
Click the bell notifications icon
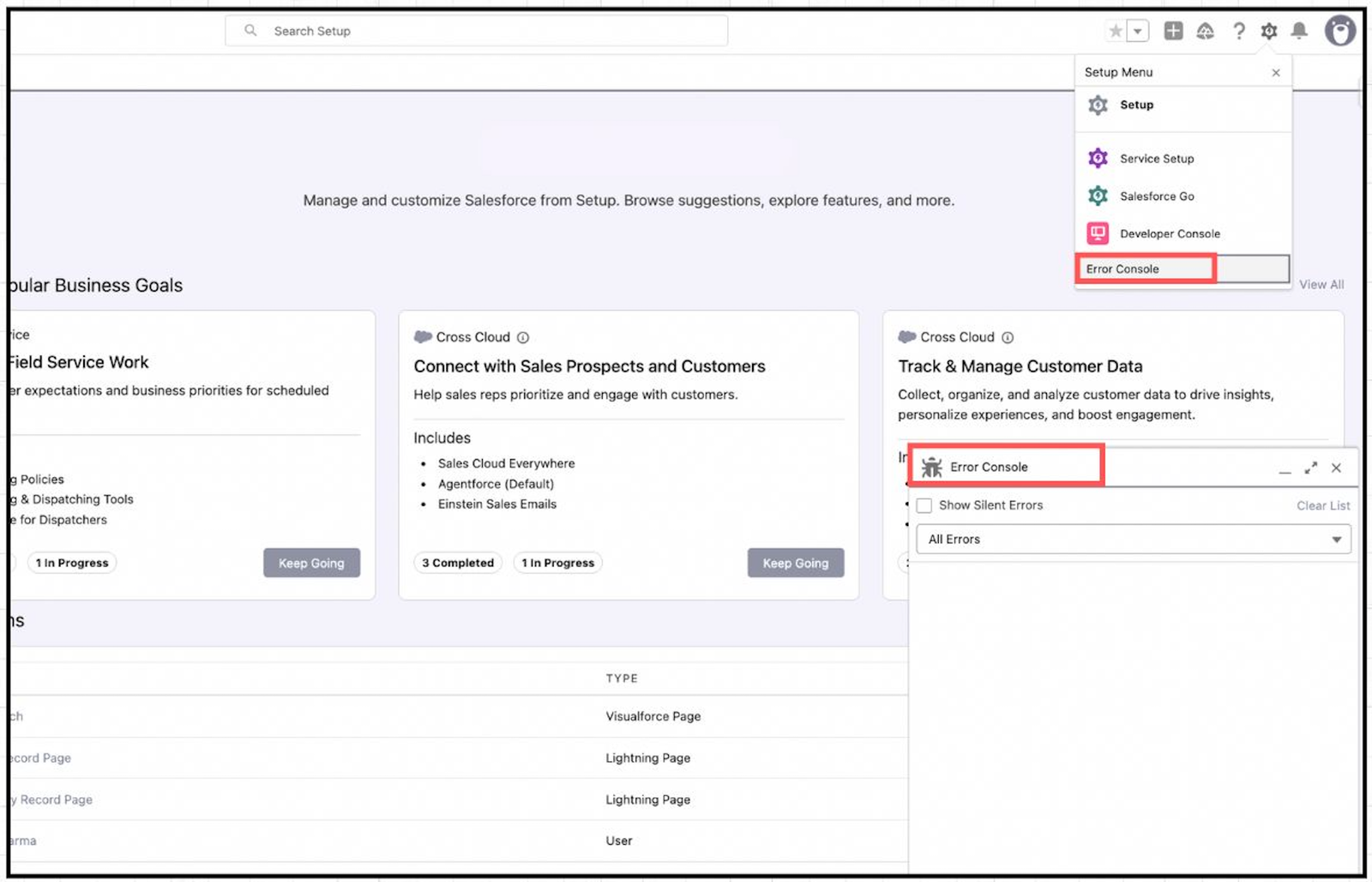pos(1298,31)
